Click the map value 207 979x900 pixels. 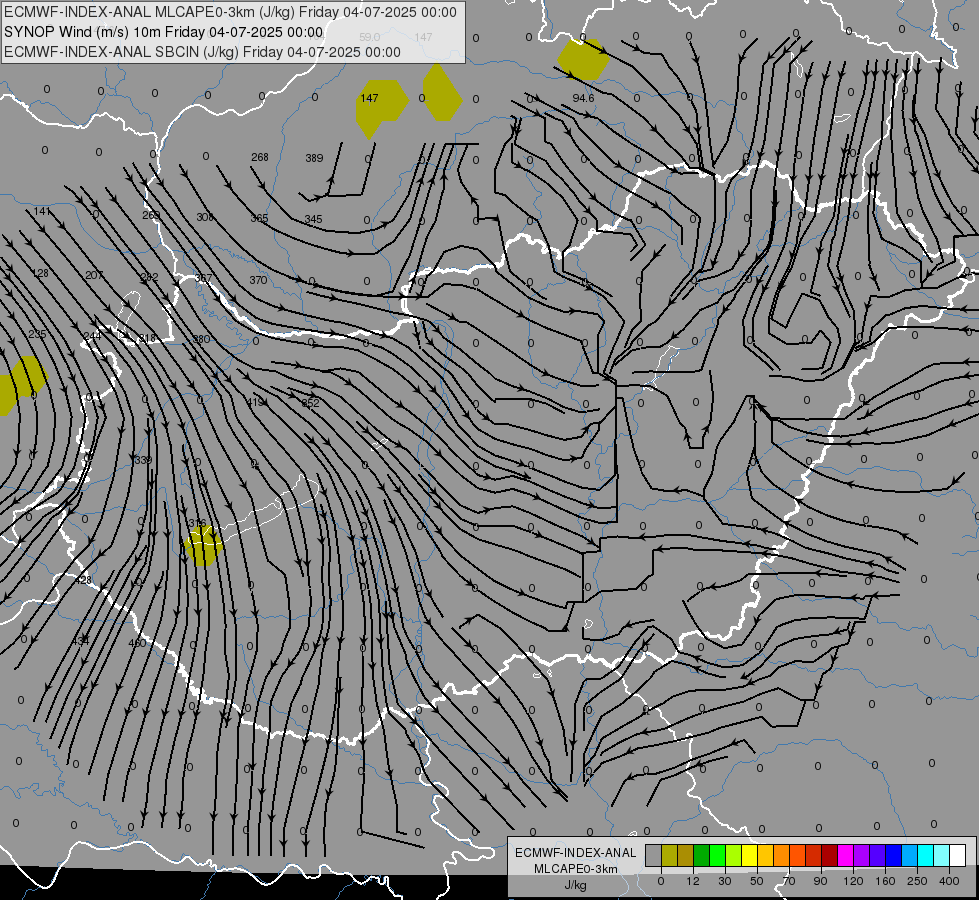point(94,275)
